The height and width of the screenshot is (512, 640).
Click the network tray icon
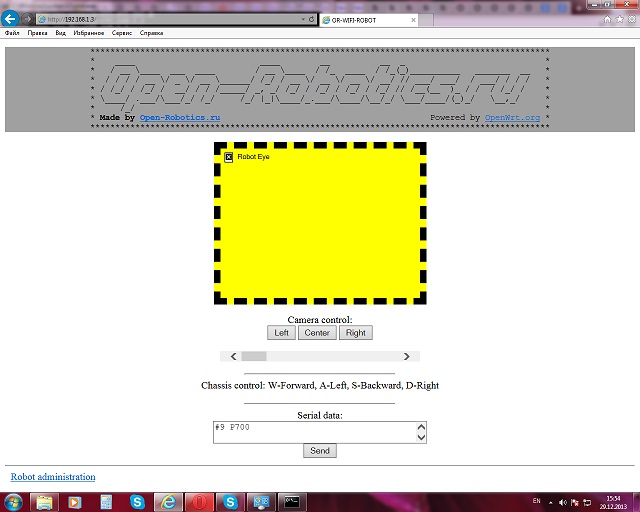(587, 503)
